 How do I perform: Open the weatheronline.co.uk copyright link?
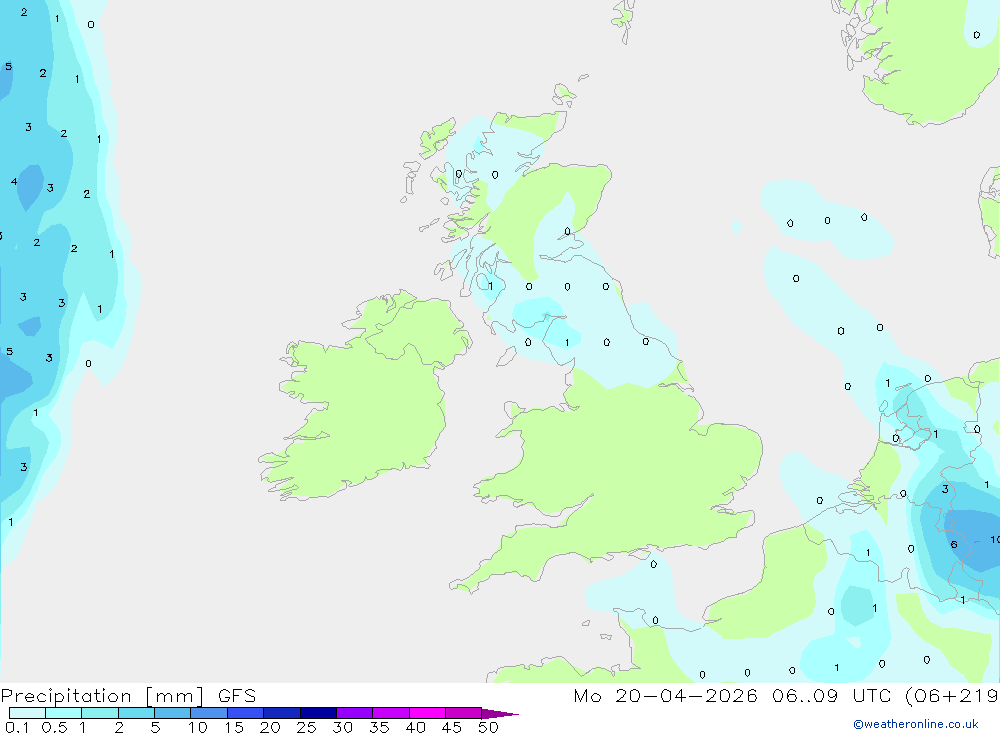tap(916, 724)
